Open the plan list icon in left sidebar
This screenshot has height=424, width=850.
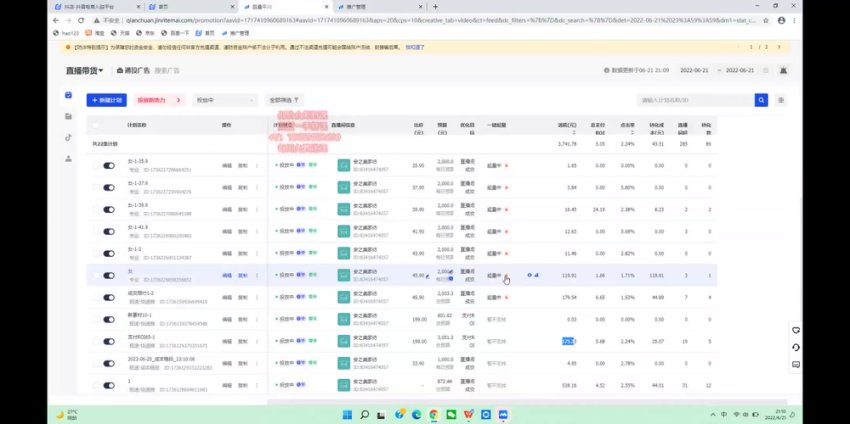click(x=68, y=95)
